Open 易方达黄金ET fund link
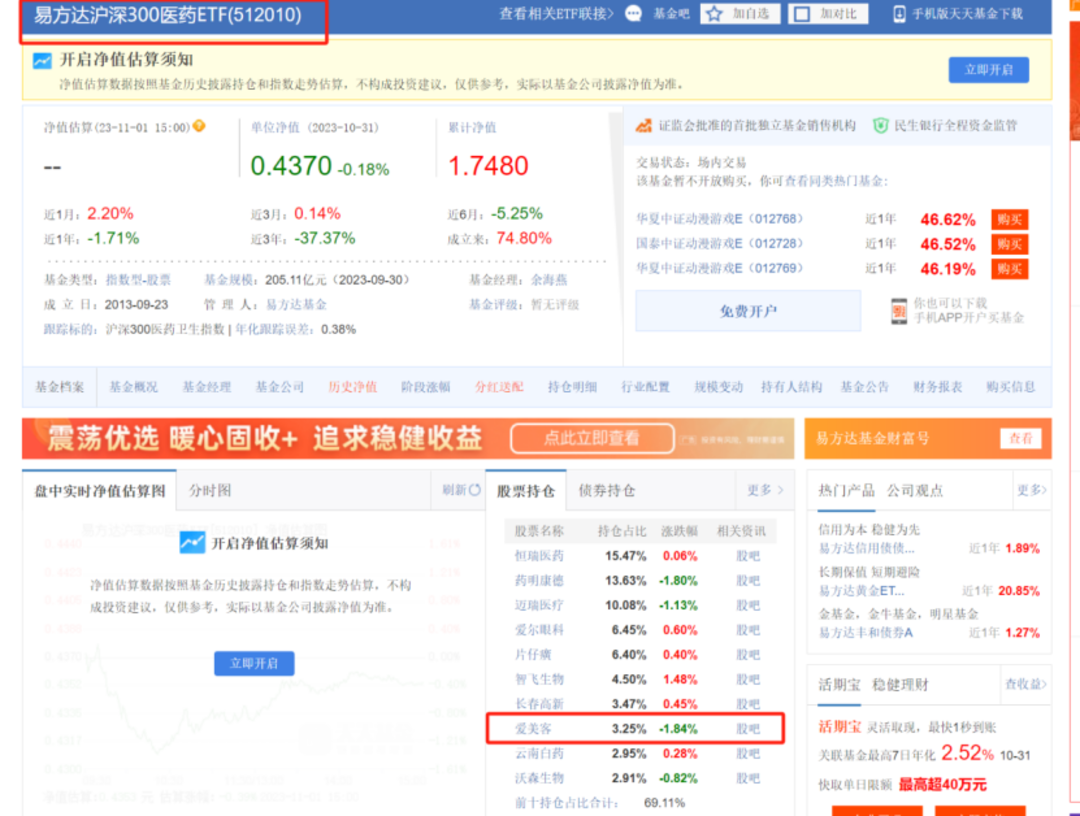This screenshot has height=816, width=1080. (862, 591)
